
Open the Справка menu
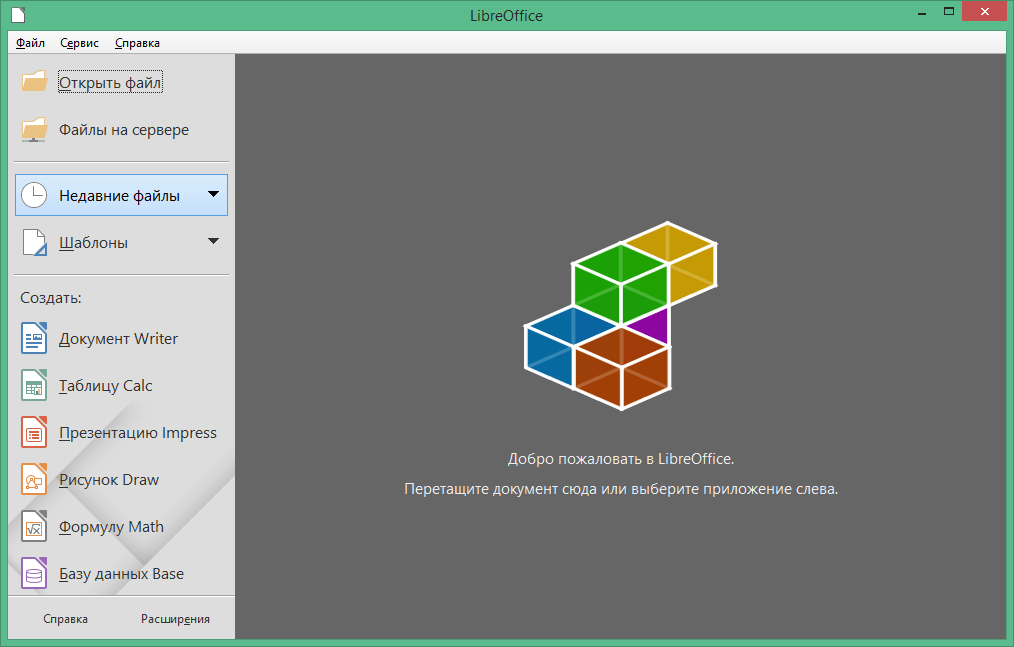136,42
